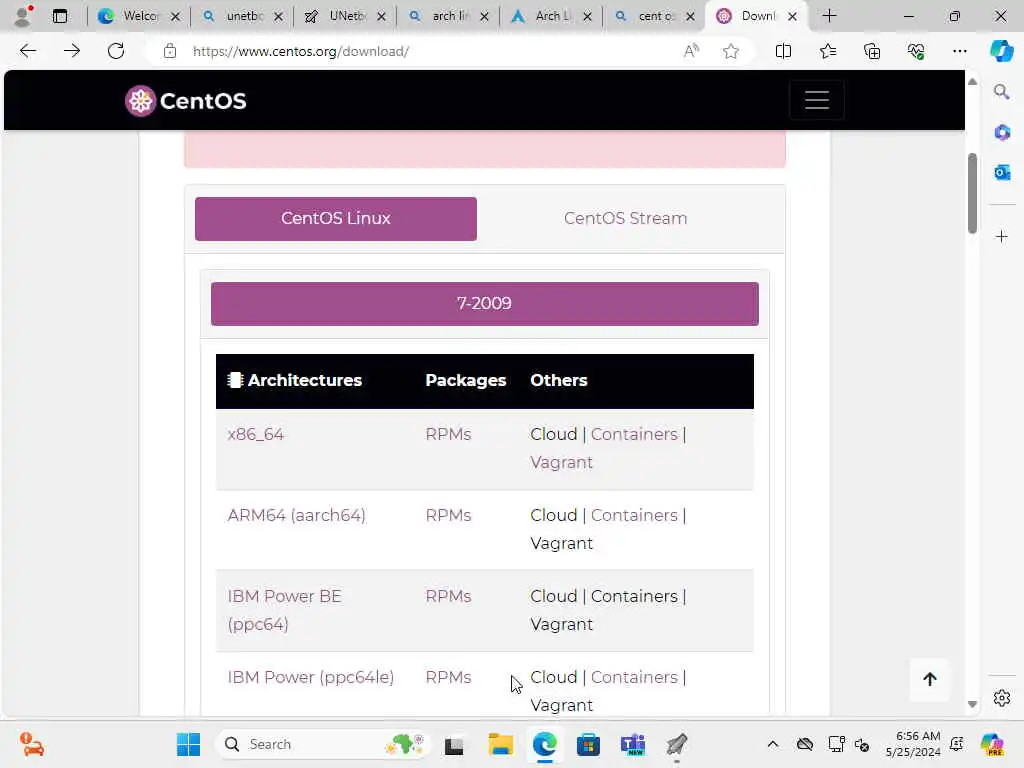Open Microsoft 365 sidebar app
The image size is (1024, 768).
1002,133
